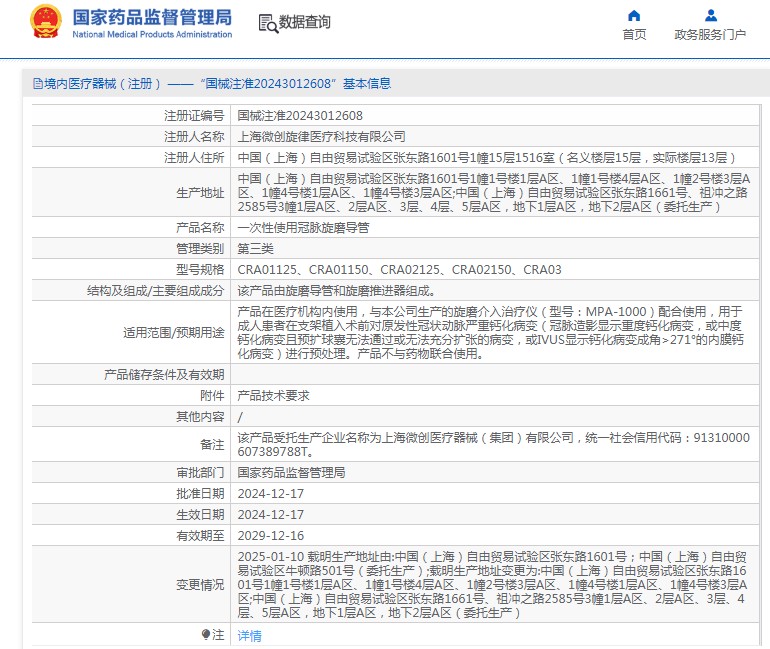770x649 pixels.
Task: Select expiry date 2029-12-16
Action: [x=271, y=536]
